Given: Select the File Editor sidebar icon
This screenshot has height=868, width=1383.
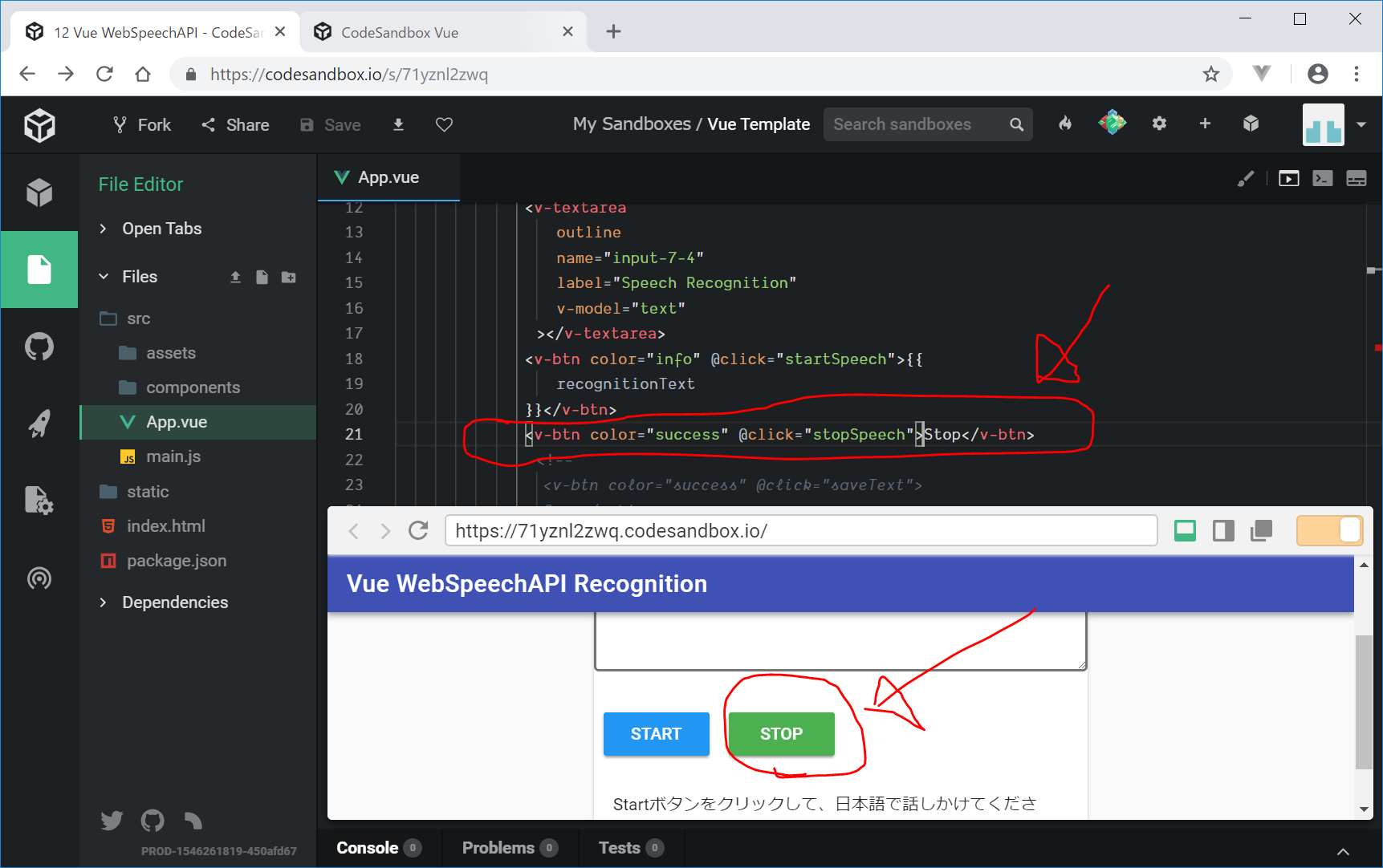Looking at the screenshot, I should [39, 270].
